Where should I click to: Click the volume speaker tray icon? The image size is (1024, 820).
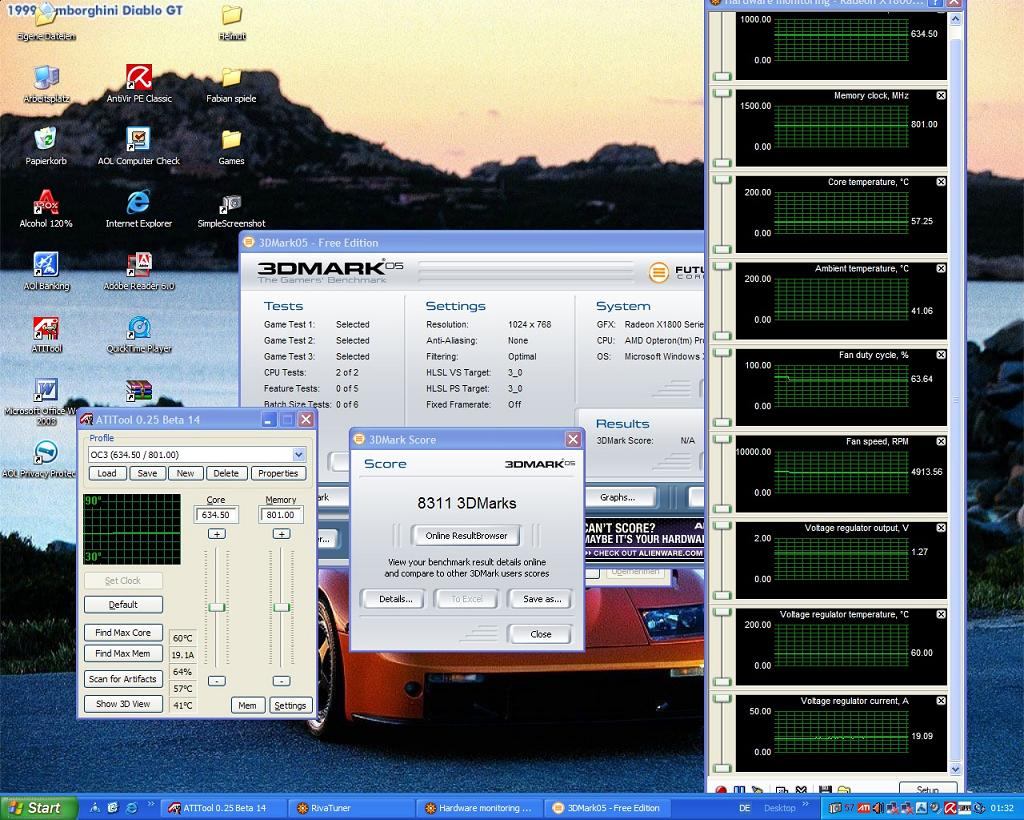(x=878, y=808)
